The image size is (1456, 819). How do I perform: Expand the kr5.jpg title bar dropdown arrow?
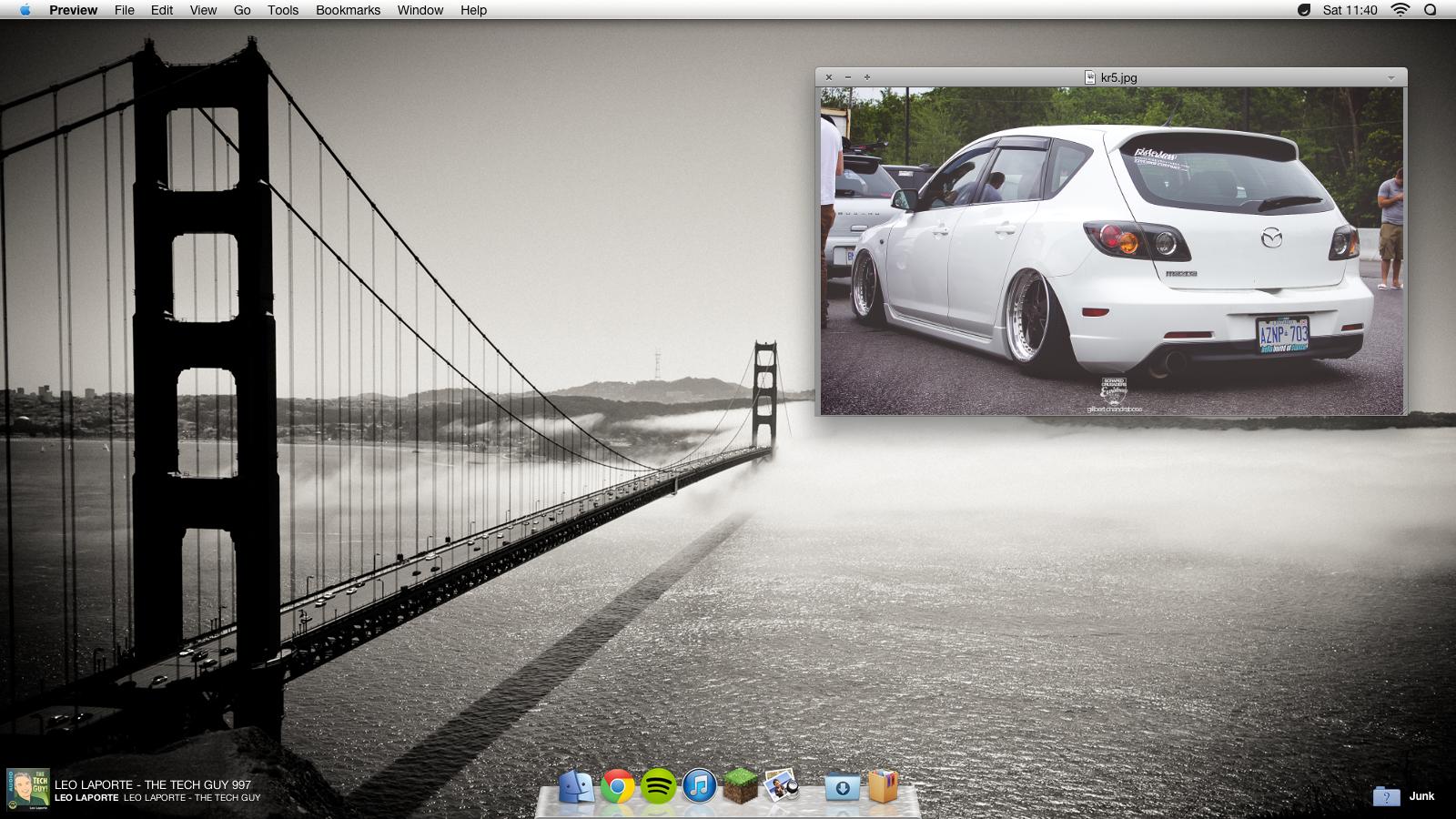[x=1390, y=78]
